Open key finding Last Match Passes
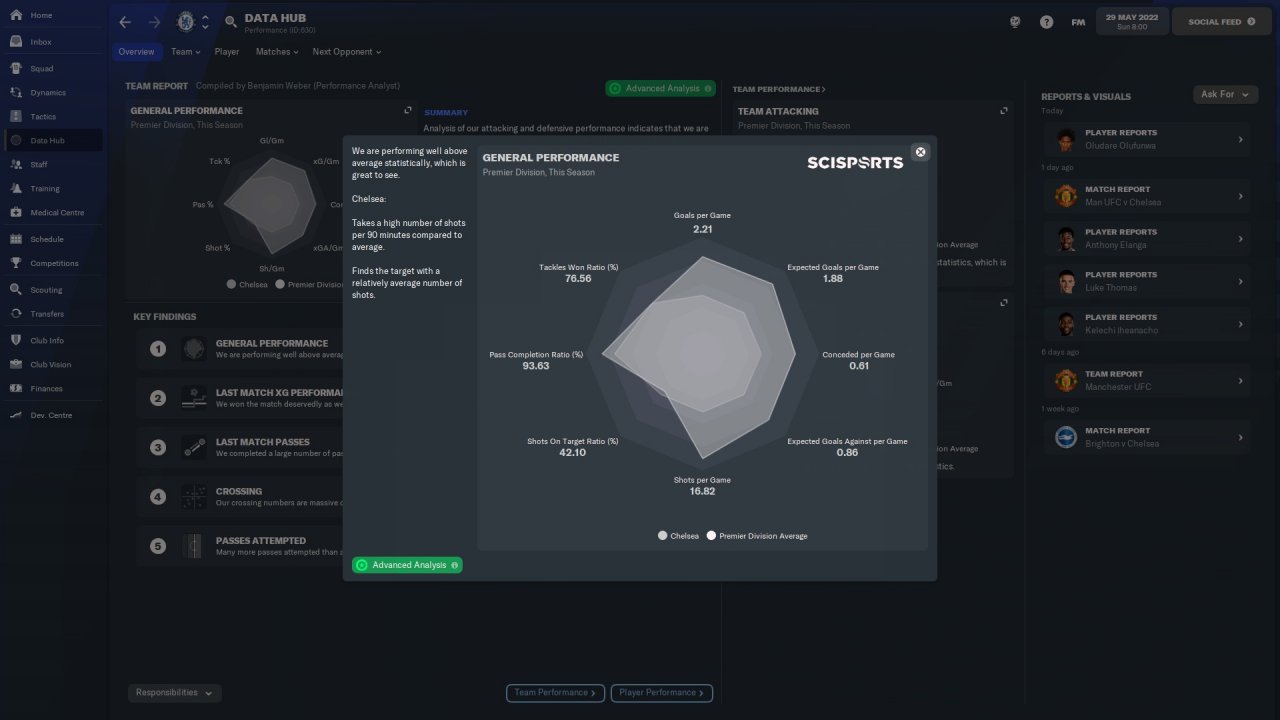This screenshot has height=720, width=1280. click(242, 447)
